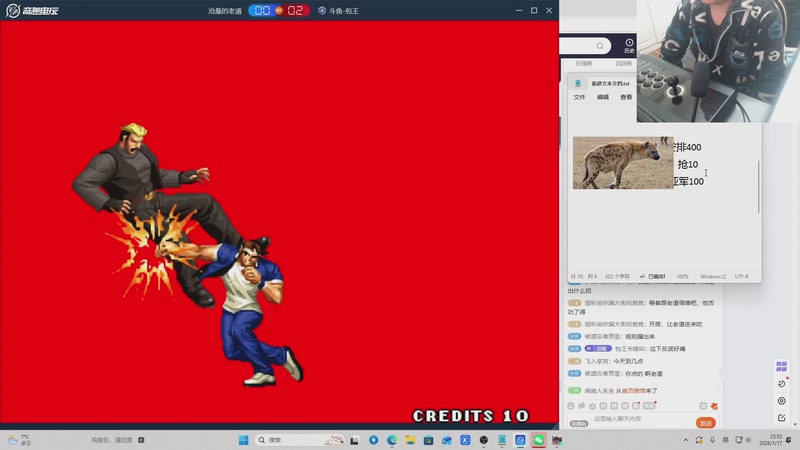Click the down arrow at sidebar bottom
The image size is (800, 450).
795,424
